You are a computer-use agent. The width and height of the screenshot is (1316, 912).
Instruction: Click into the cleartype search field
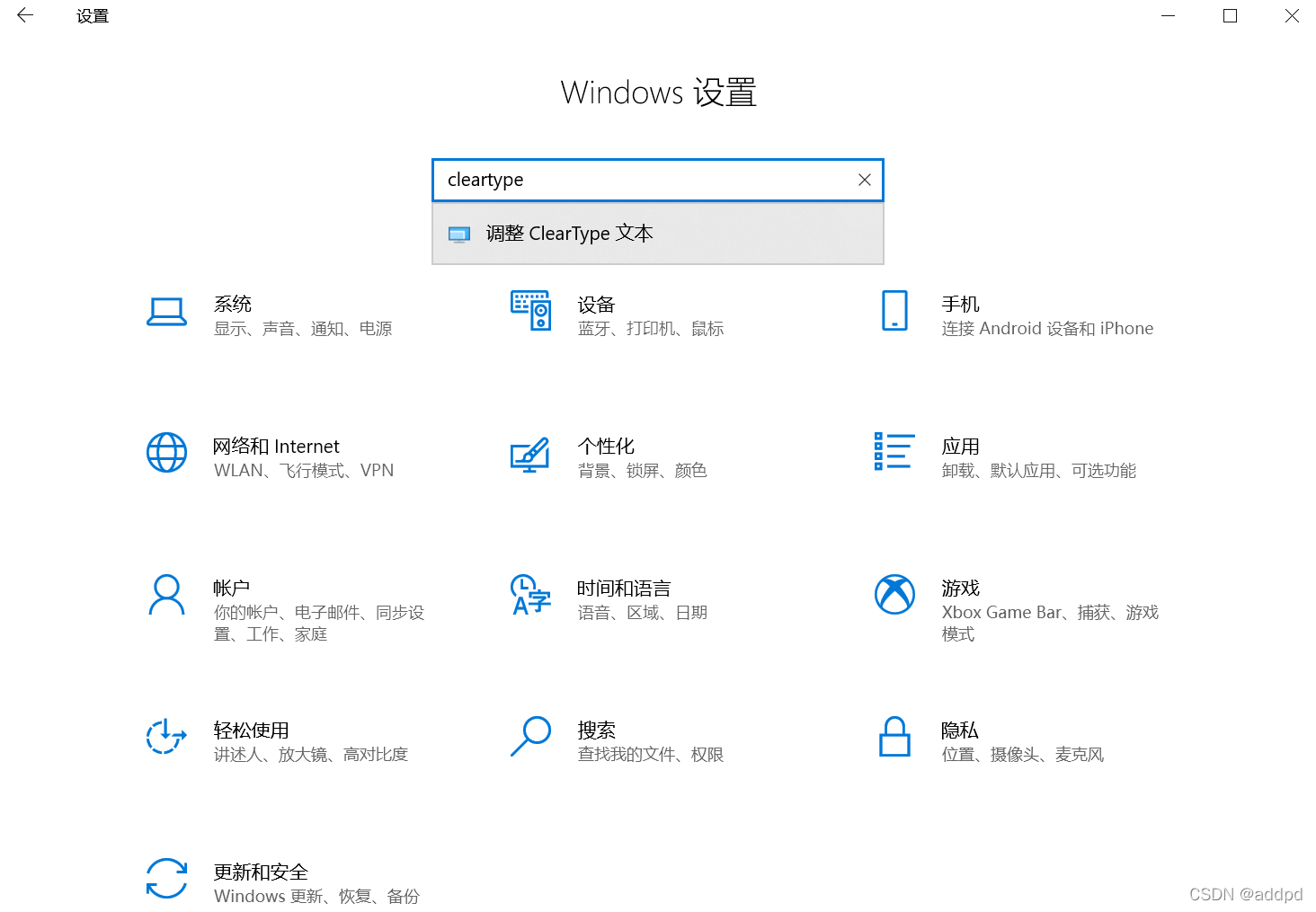pos(657,180)
